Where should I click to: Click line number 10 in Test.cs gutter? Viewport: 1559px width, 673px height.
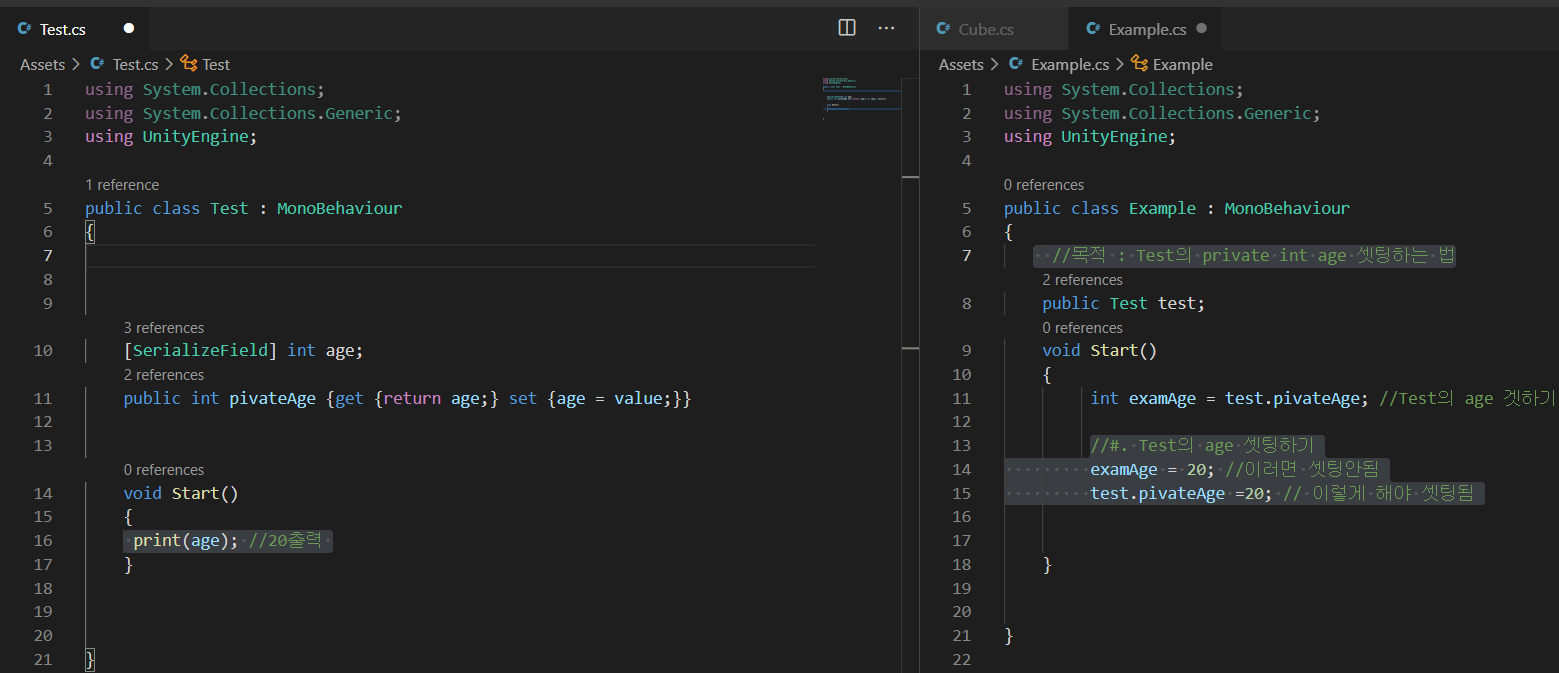pos(43,351)
